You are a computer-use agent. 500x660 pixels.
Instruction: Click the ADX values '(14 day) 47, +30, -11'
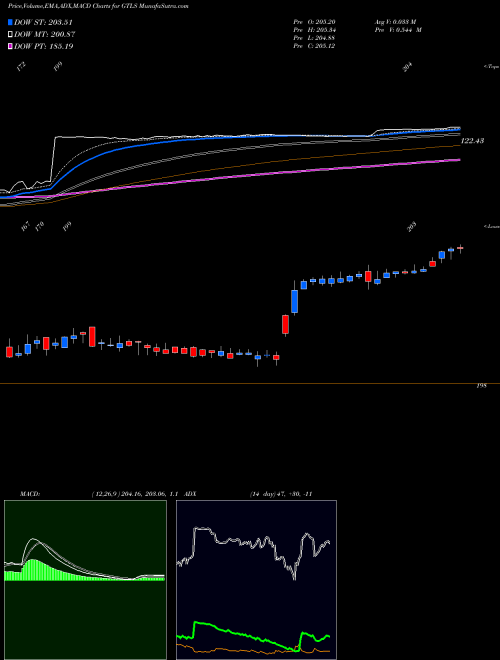click(x=281, y=494)
